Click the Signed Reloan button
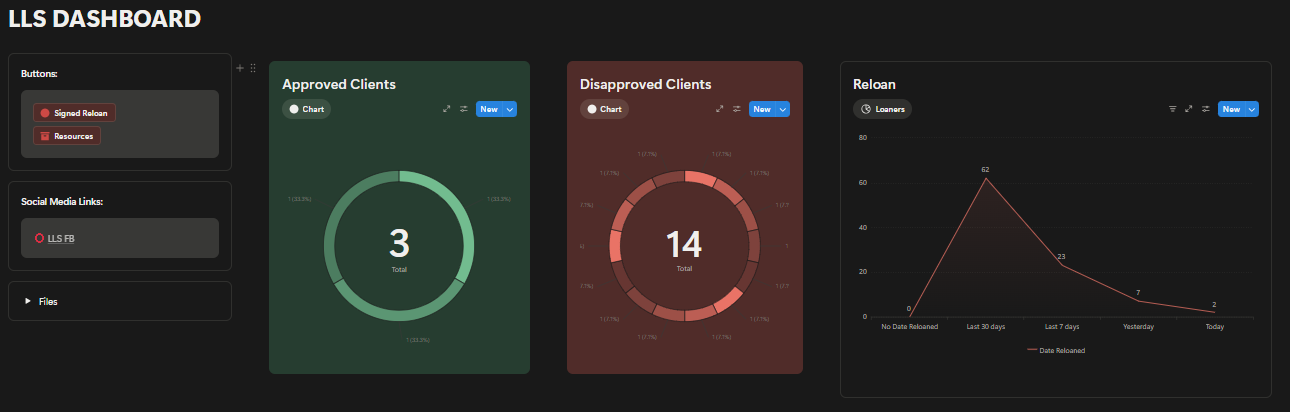This screenshot has height=412, width=1290. coord(75,113)
